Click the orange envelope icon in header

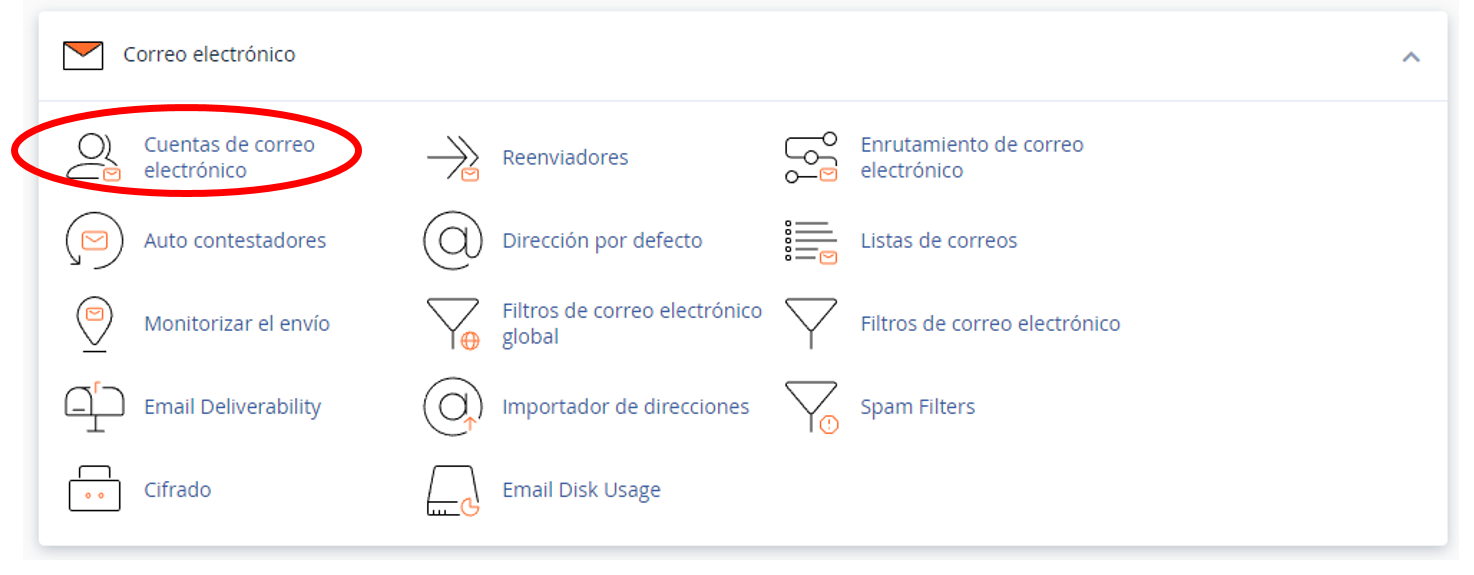tap(83, 55)
